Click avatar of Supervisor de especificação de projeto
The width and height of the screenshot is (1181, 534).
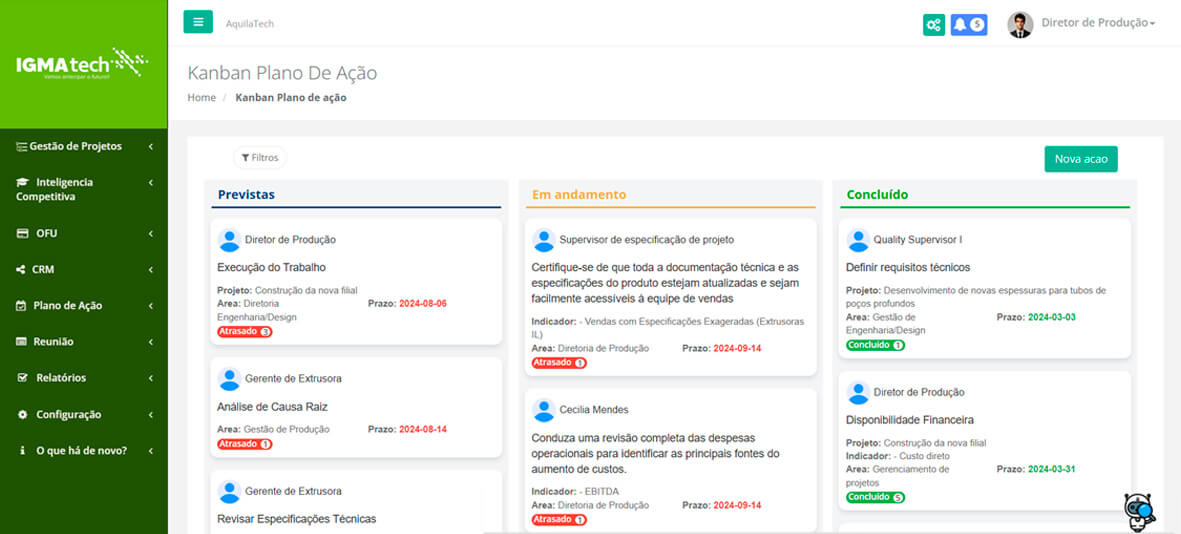click(544, 240)
